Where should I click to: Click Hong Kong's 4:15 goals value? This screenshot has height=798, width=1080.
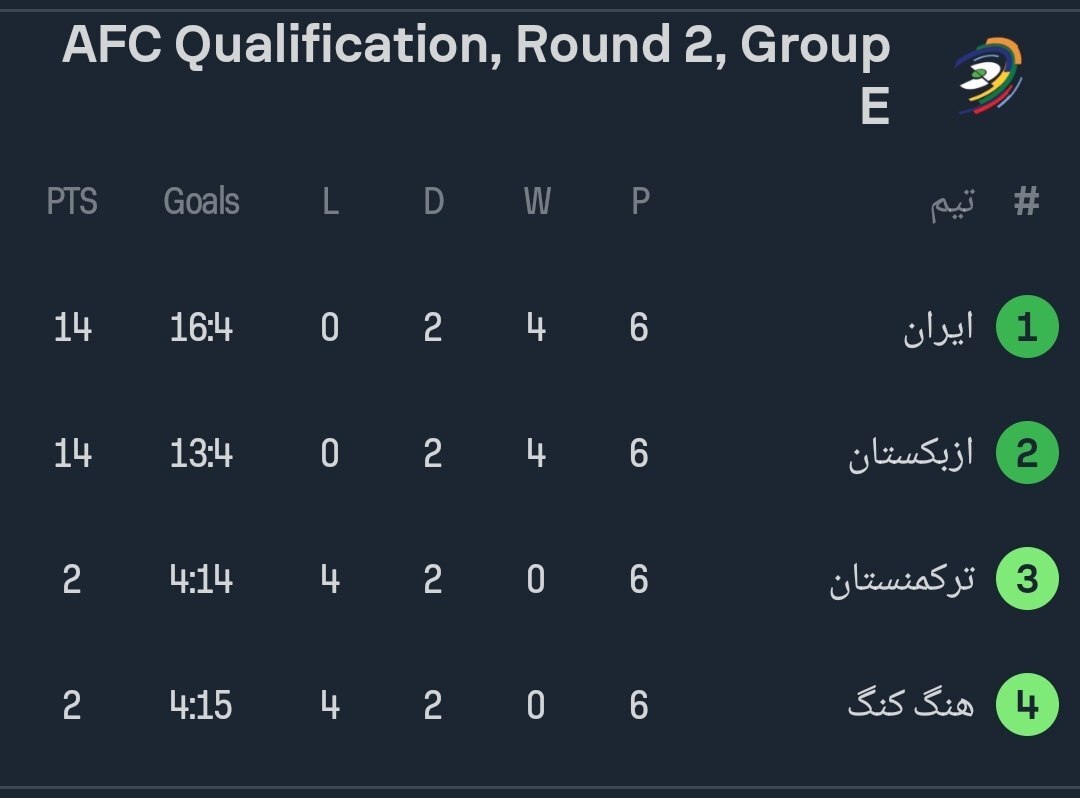tap(201, 706)
